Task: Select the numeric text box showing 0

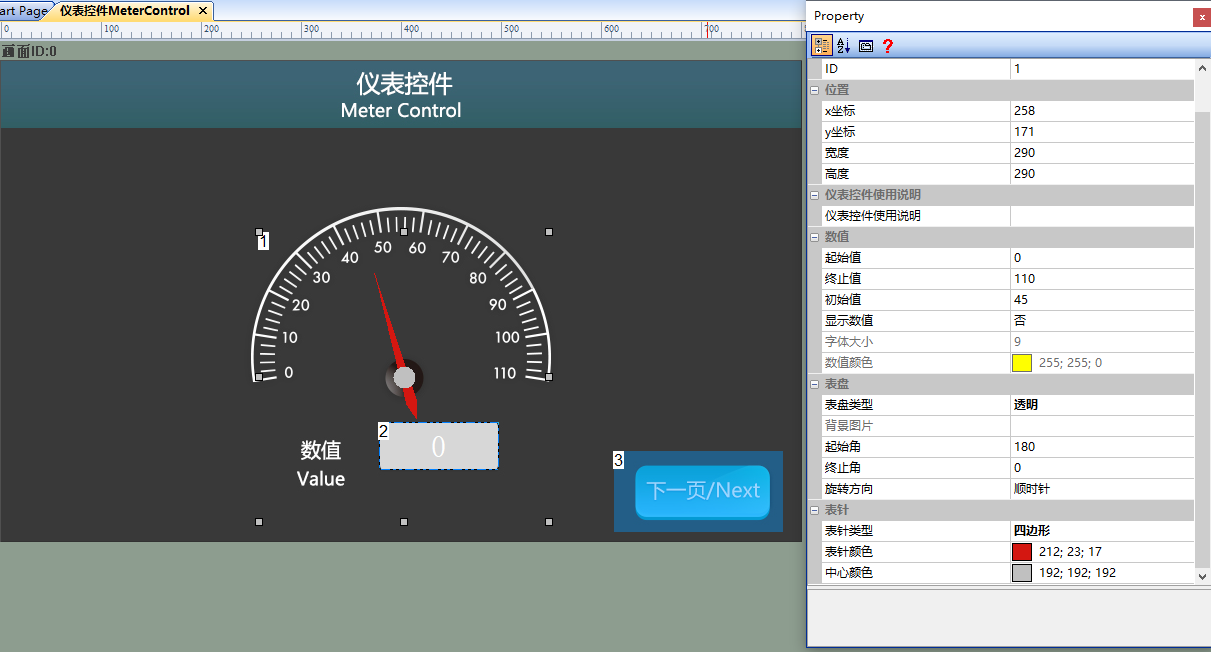Action: pyautogui.click(x=439, y=446)
